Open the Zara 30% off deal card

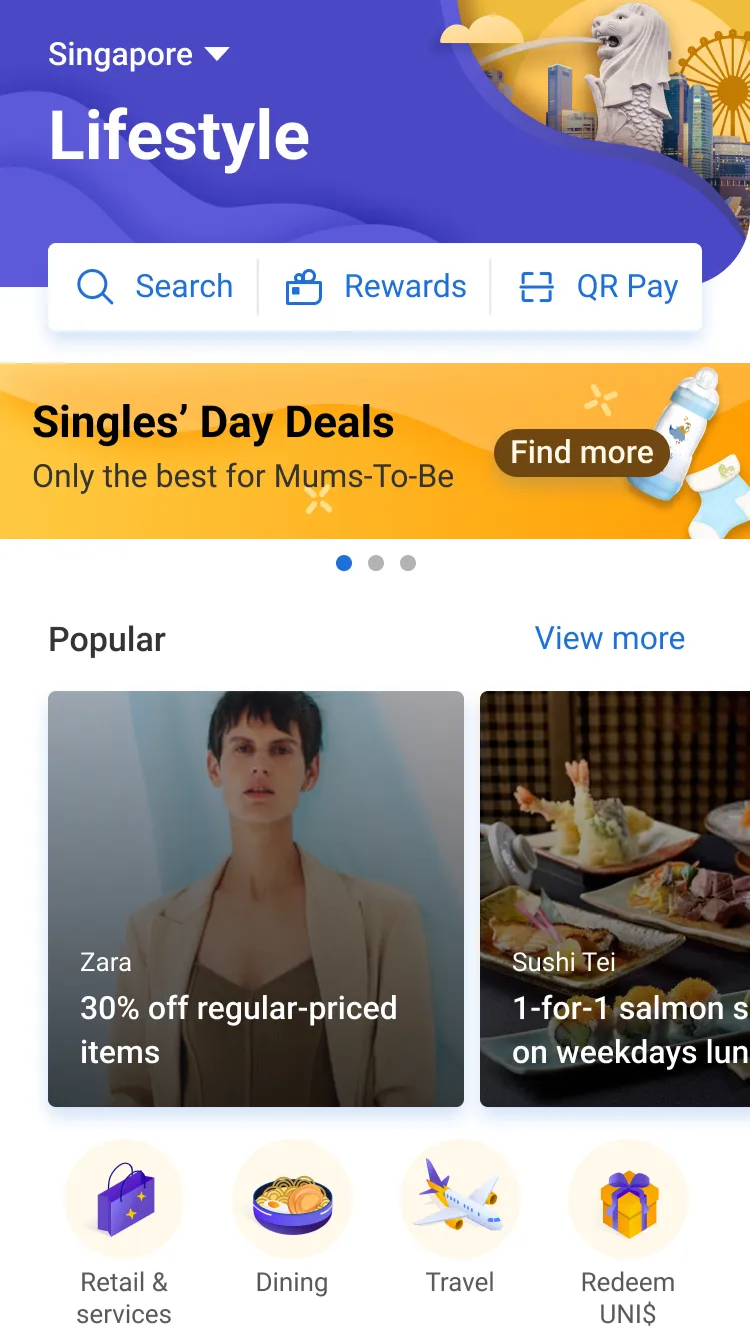pyautogui.click(x=256, y=898)
